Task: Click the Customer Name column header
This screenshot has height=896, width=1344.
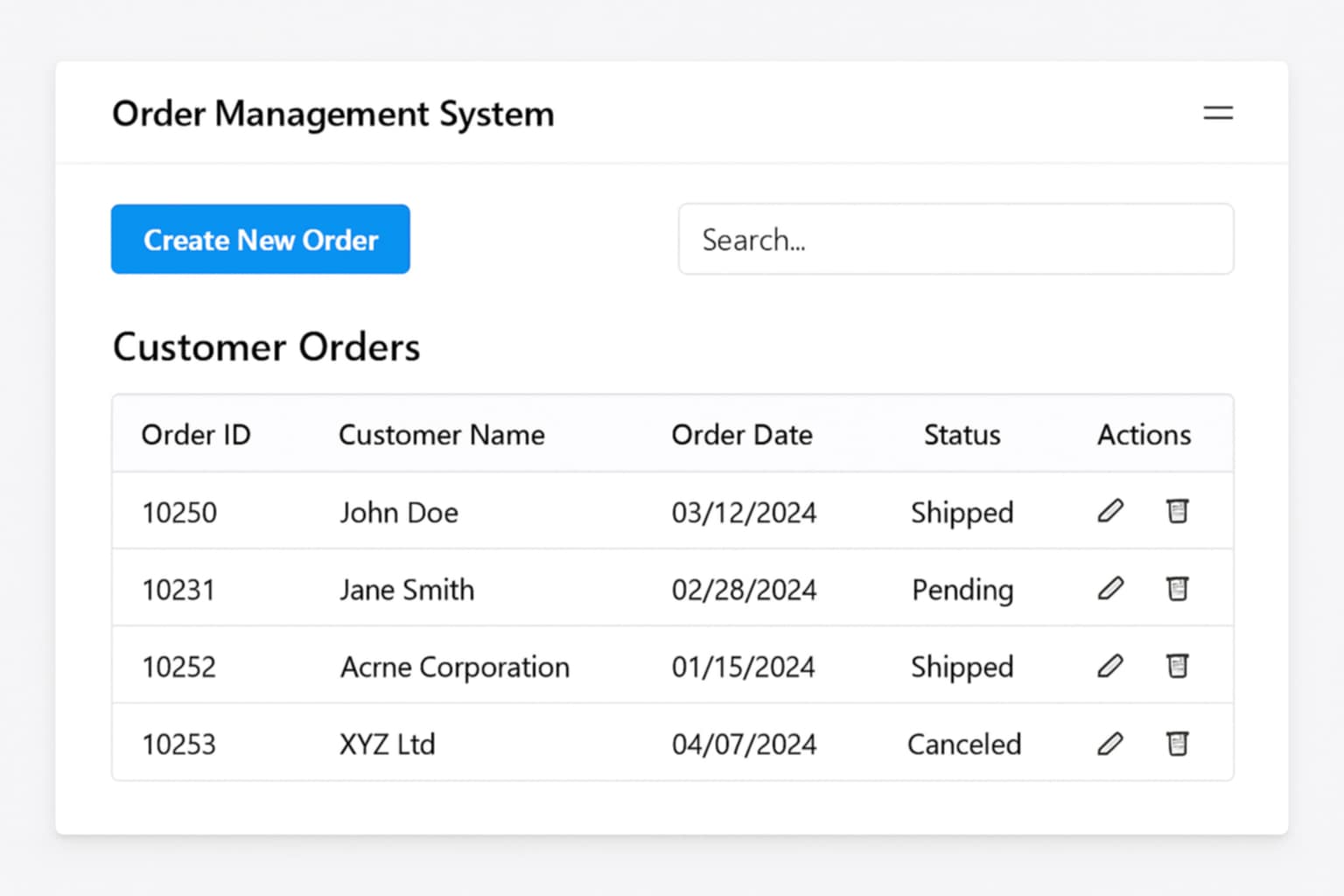Action: 442,434
